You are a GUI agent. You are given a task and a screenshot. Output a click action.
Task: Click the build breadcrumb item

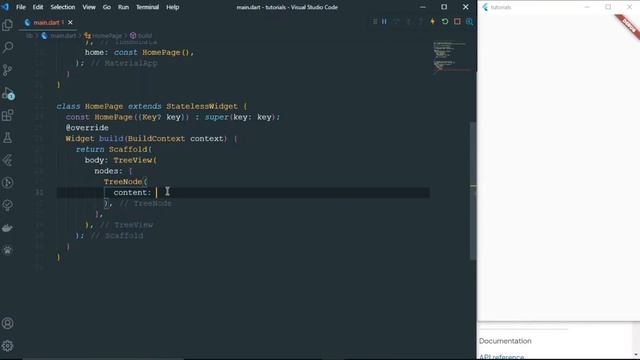tap(141, 36)
